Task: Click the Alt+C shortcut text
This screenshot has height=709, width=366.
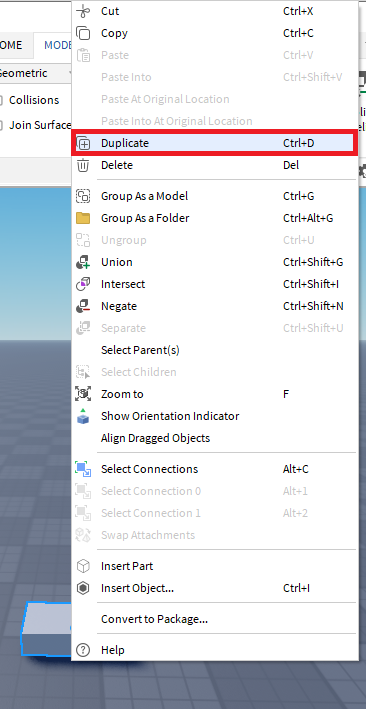Action: coord(296,469)
